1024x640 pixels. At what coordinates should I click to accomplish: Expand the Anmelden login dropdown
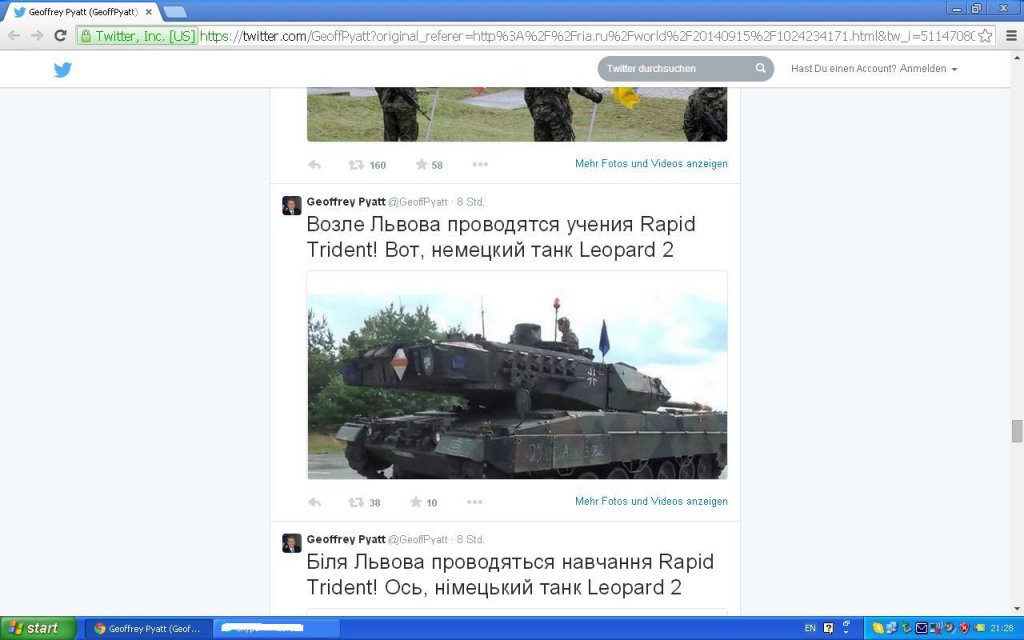click(x=954, y=69)
